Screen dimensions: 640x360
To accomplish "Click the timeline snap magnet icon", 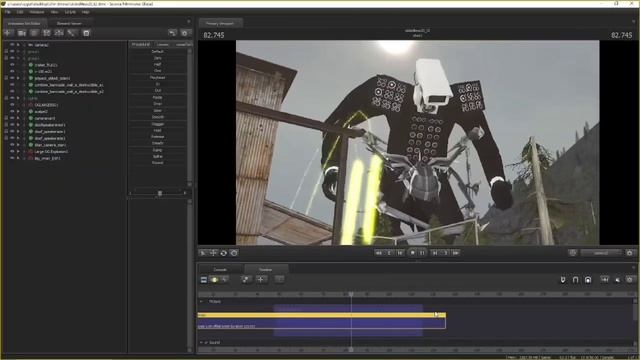I will pos(575,280).
